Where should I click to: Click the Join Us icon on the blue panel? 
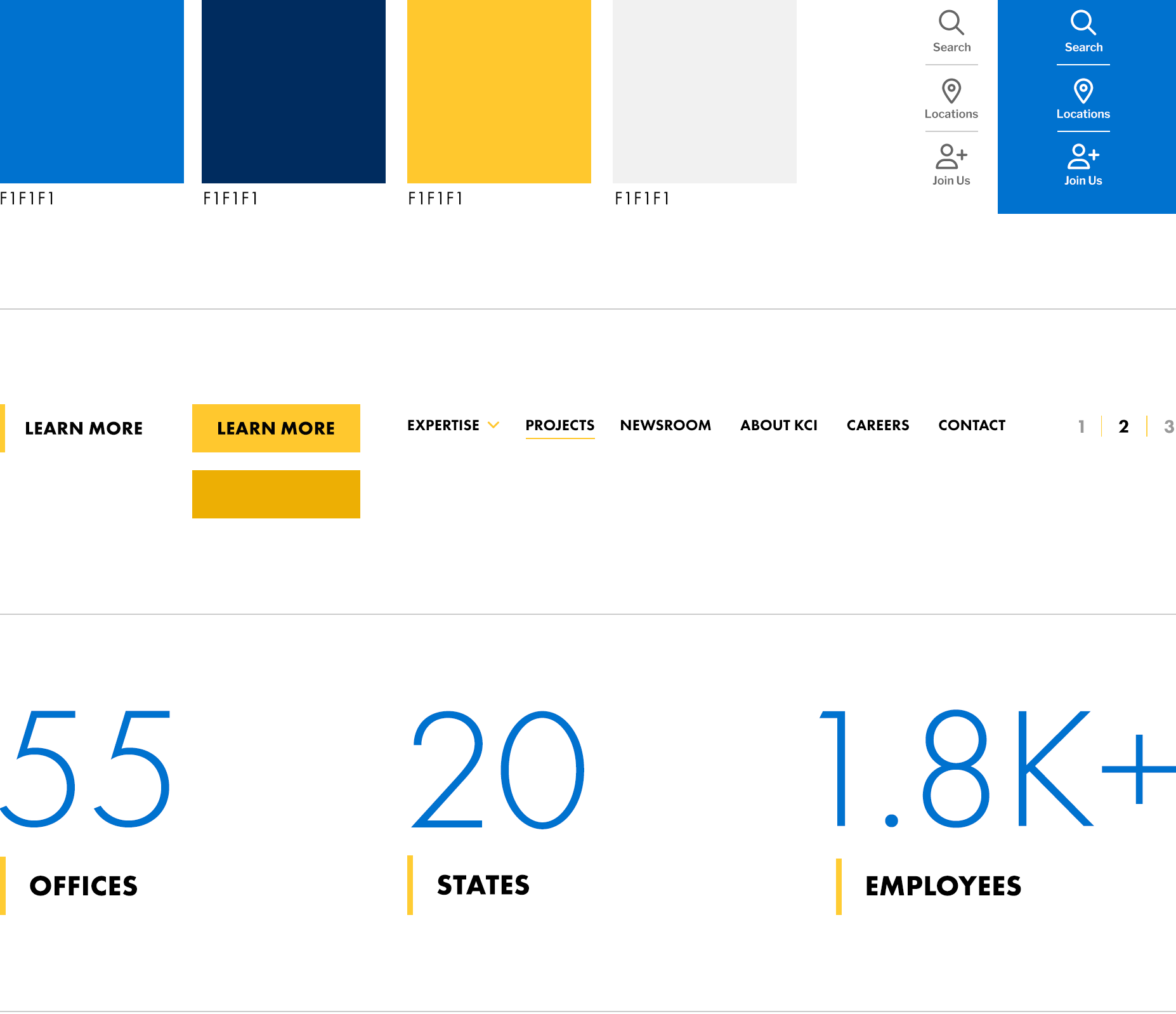[x=1083, y=157]
